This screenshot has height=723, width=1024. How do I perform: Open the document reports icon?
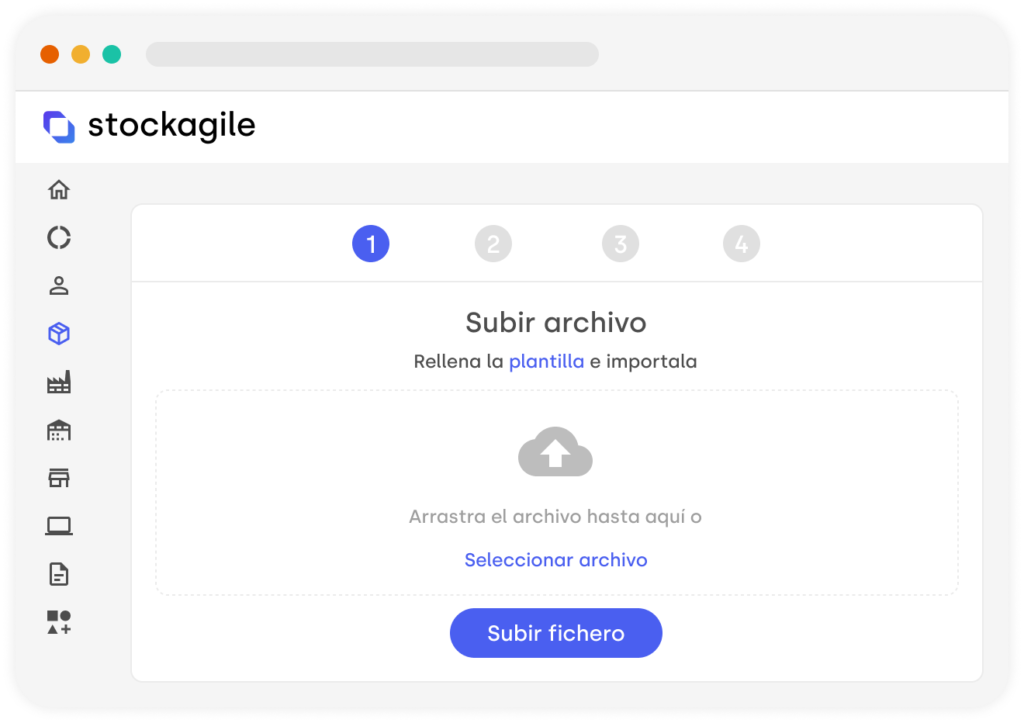pyautogui.click(x=59, y=574)
